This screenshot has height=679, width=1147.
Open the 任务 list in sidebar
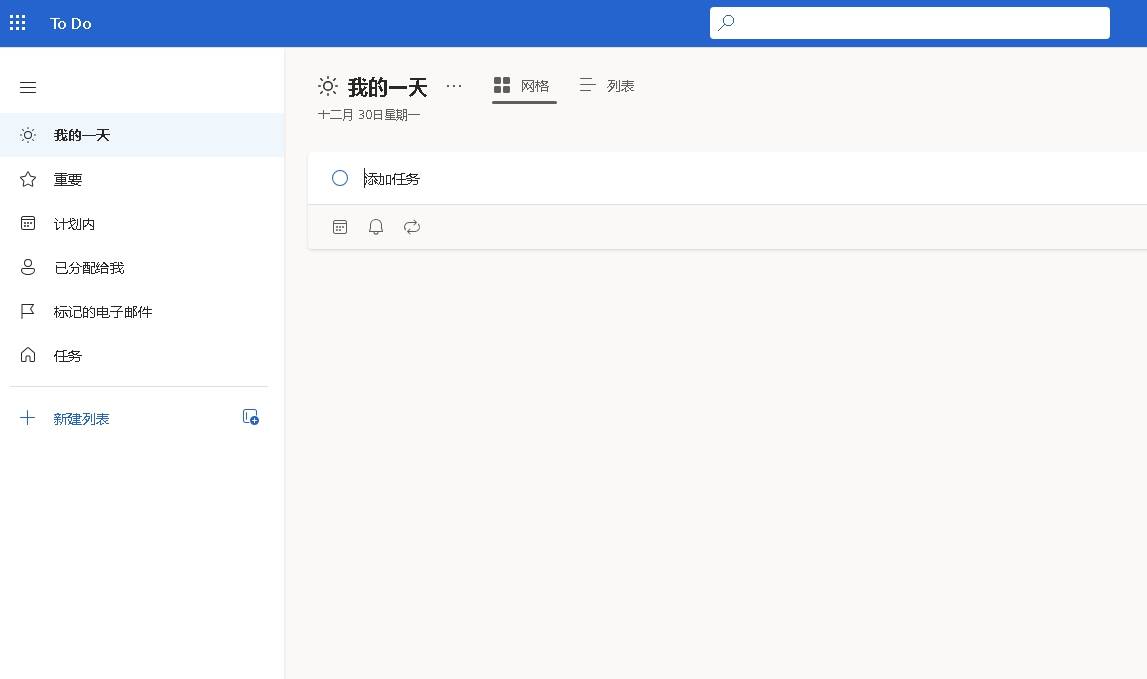(142, 356)
